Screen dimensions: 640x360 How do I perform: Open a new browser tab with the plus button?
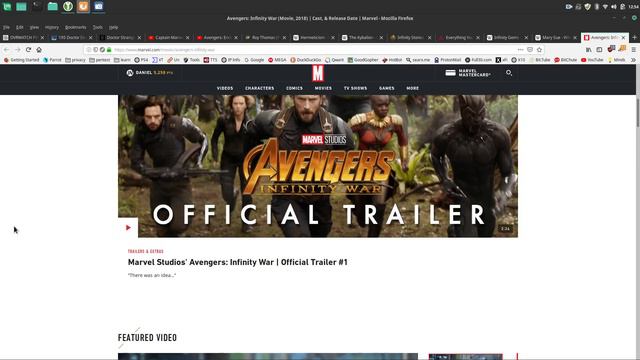pos(634,37)
